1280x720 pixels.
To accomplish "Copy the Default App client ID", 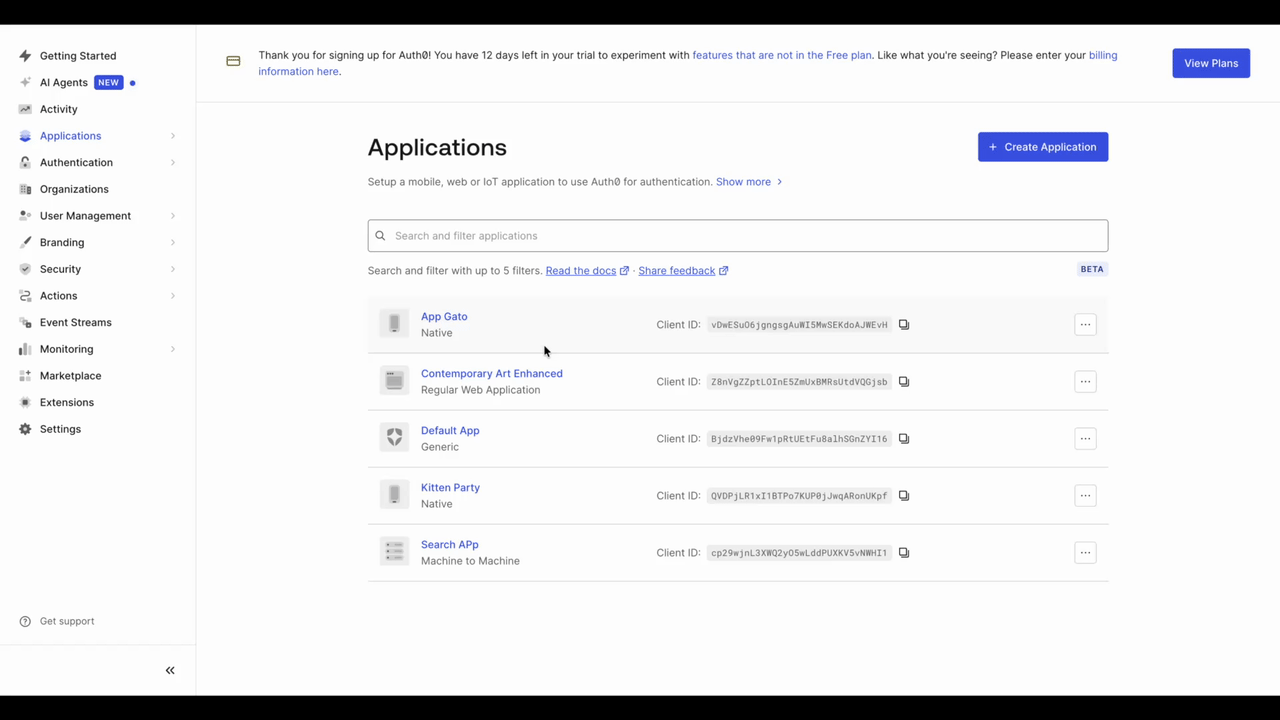I will (x=904, y=439).
